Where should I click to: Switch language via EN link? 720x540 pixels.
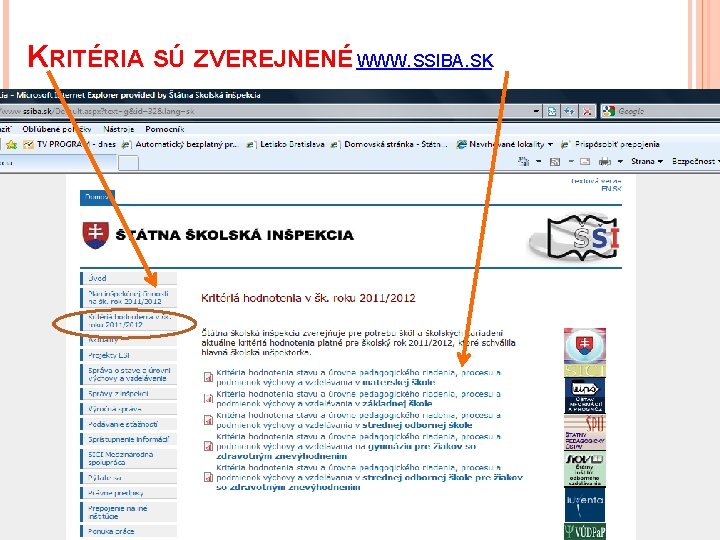point(606,189)
